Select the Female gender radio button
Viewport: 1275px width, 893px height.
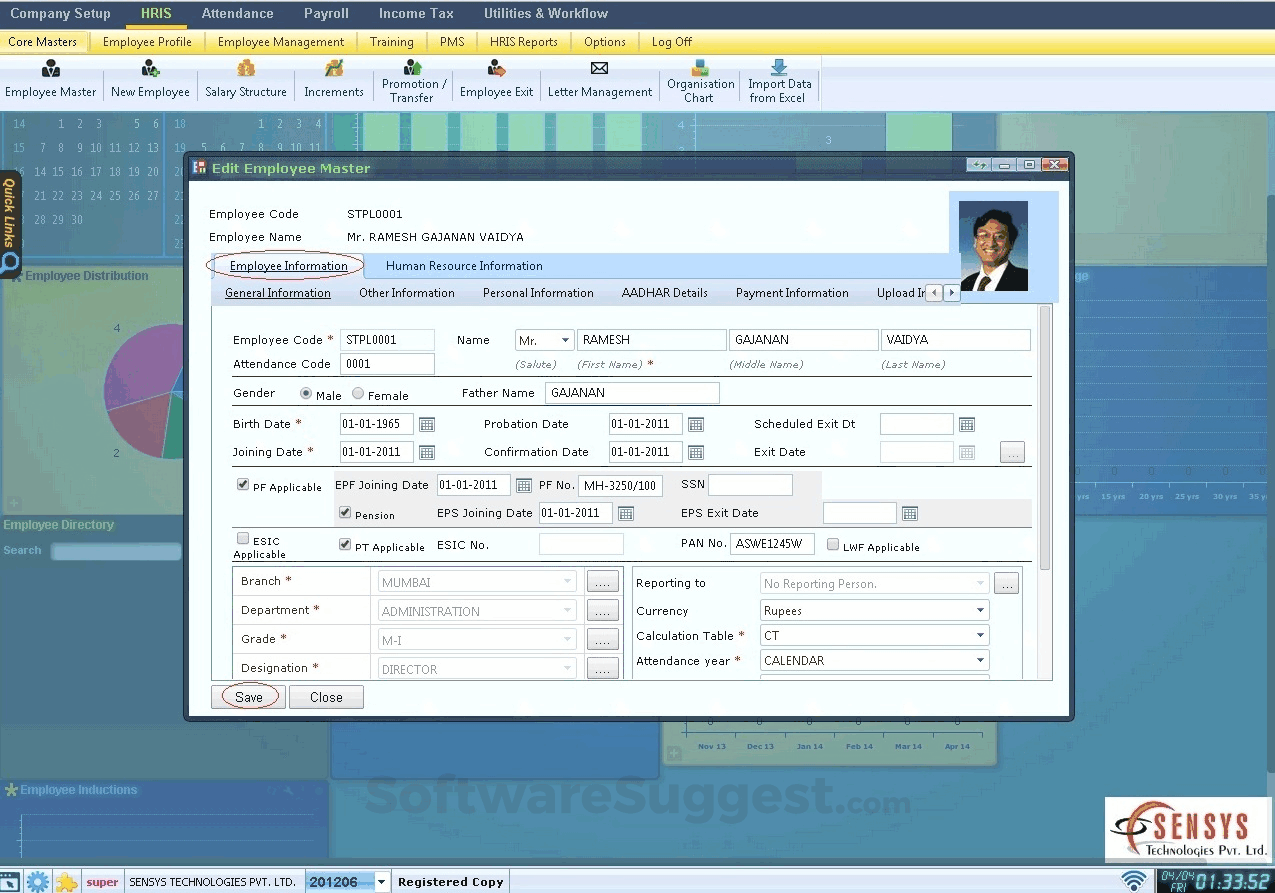[358, 395]
